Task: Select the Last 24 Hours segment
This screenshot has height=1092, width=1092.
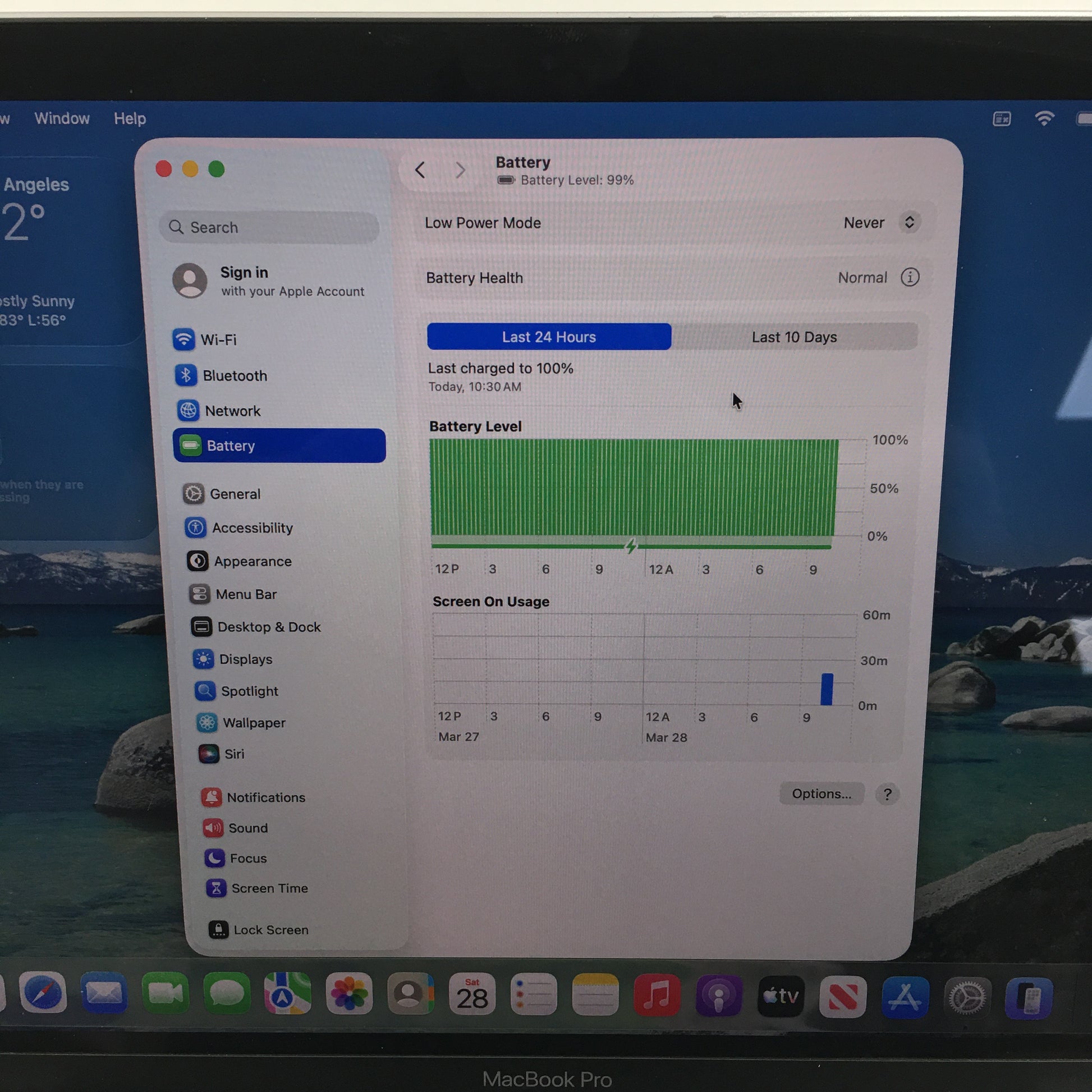Action: pyautogui.click(x=549, y=337)
